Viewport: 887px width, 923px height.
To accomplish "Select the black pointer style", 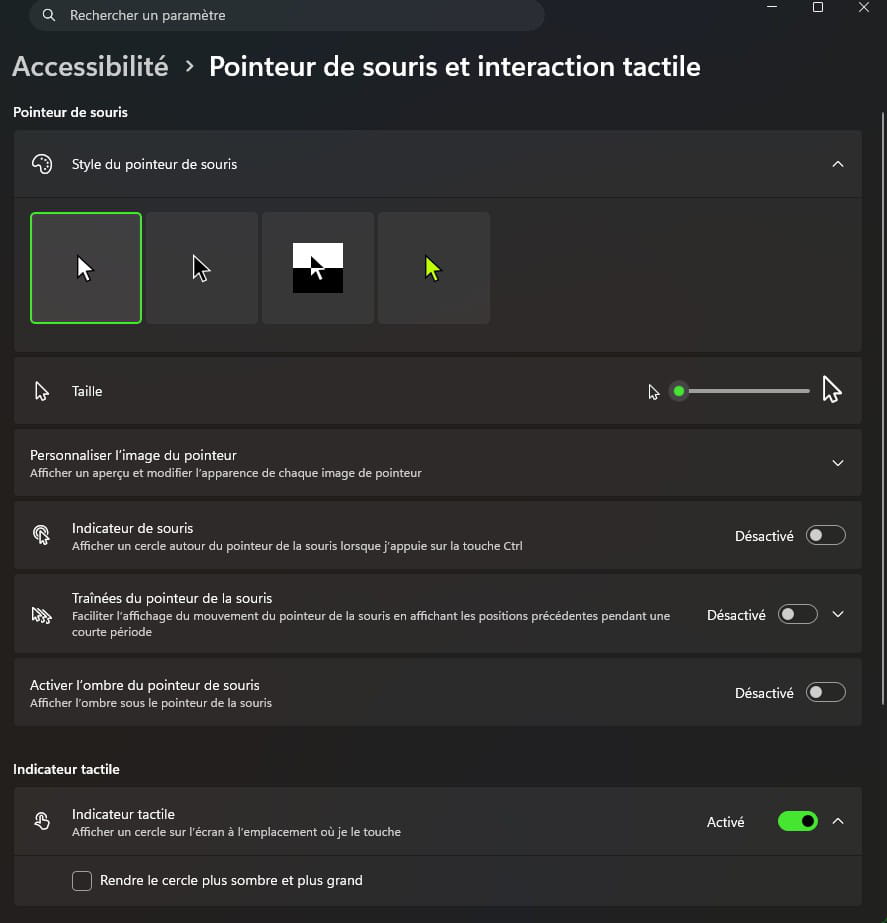I will pyautogui.click(x=202, y=268).
